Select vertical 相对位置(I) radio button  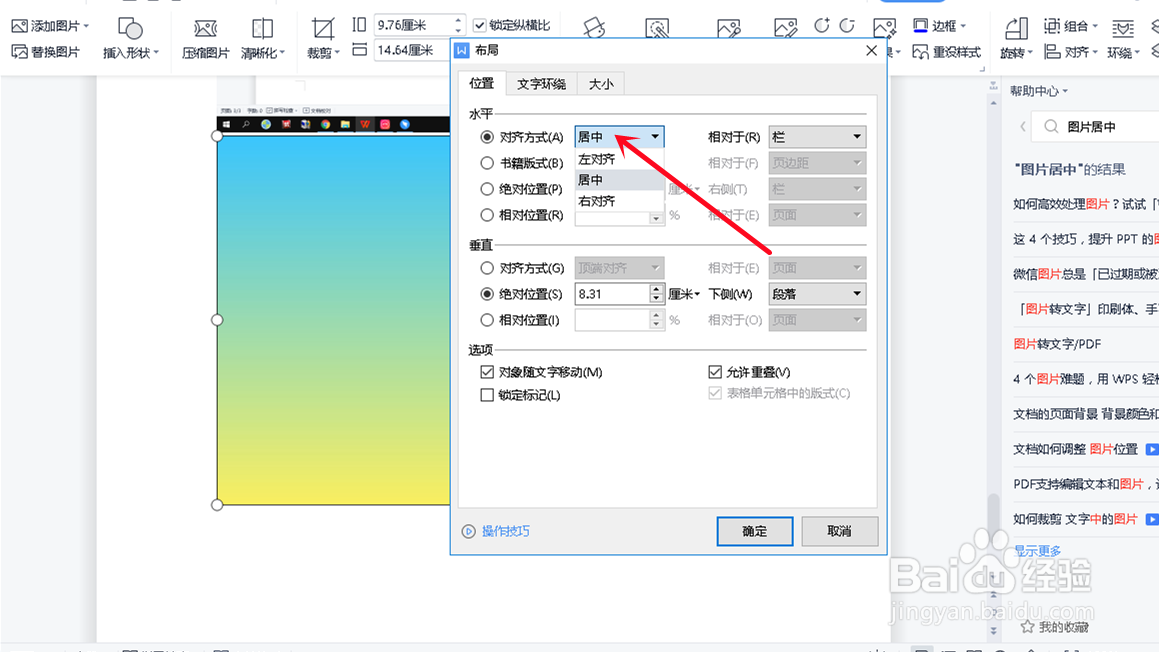coord(486,320)
